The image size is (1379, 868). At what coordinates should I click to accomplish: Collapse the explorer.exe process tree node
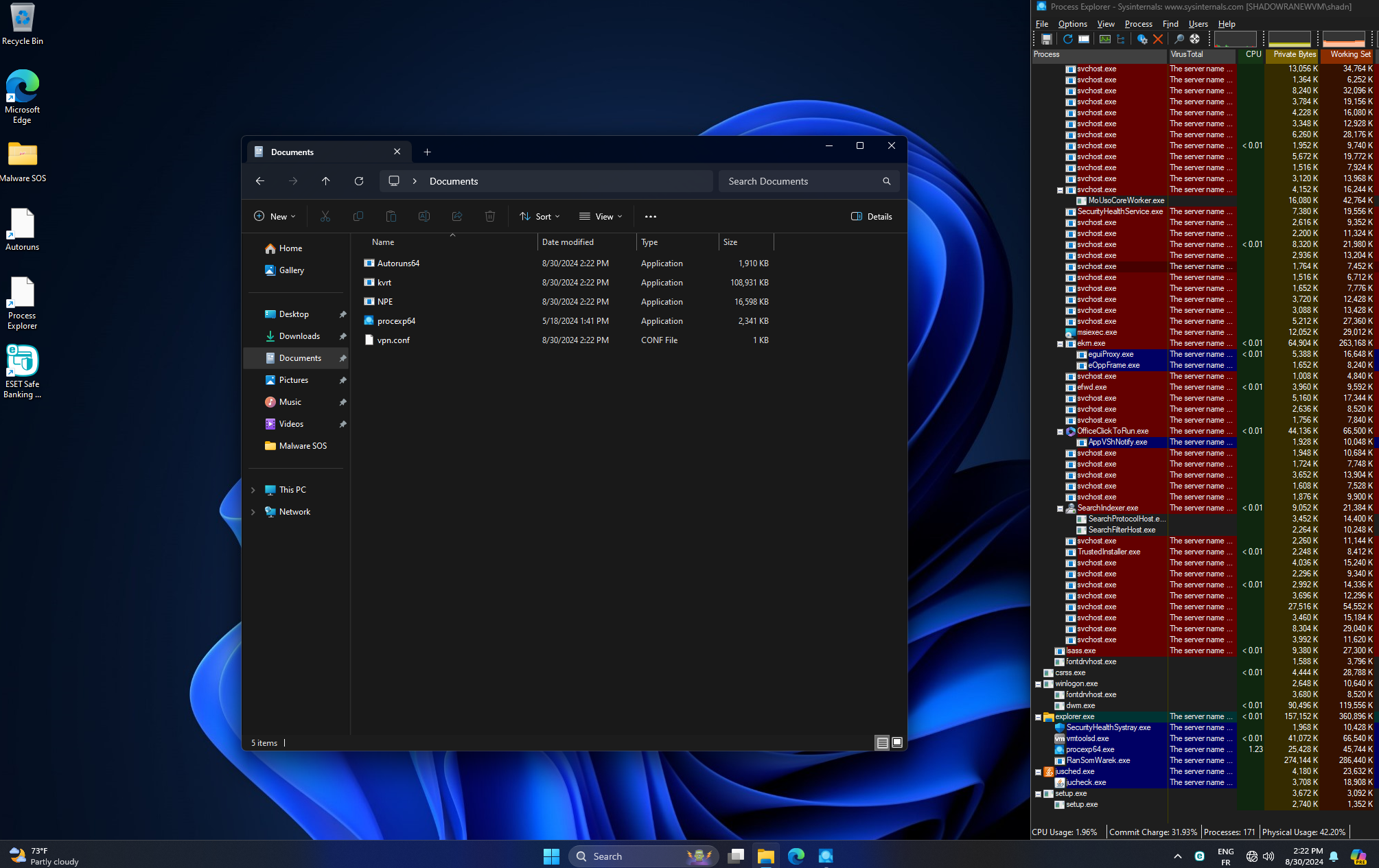1038,717
